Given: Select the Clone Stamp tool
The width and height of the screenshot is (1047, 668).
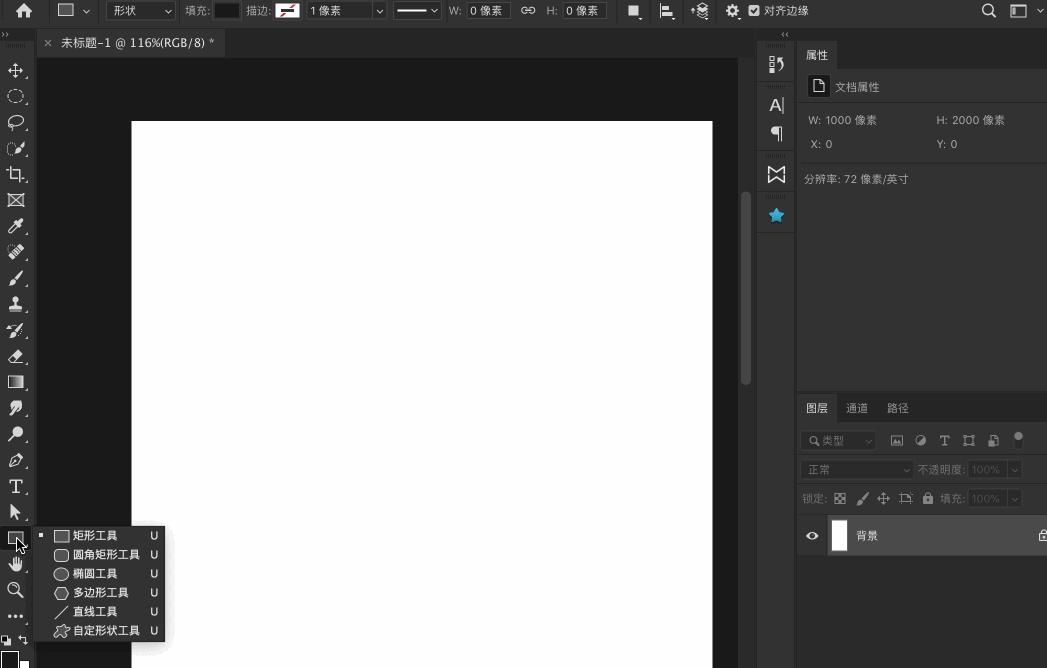Looking at the screenshot, I should pos(14,304).
